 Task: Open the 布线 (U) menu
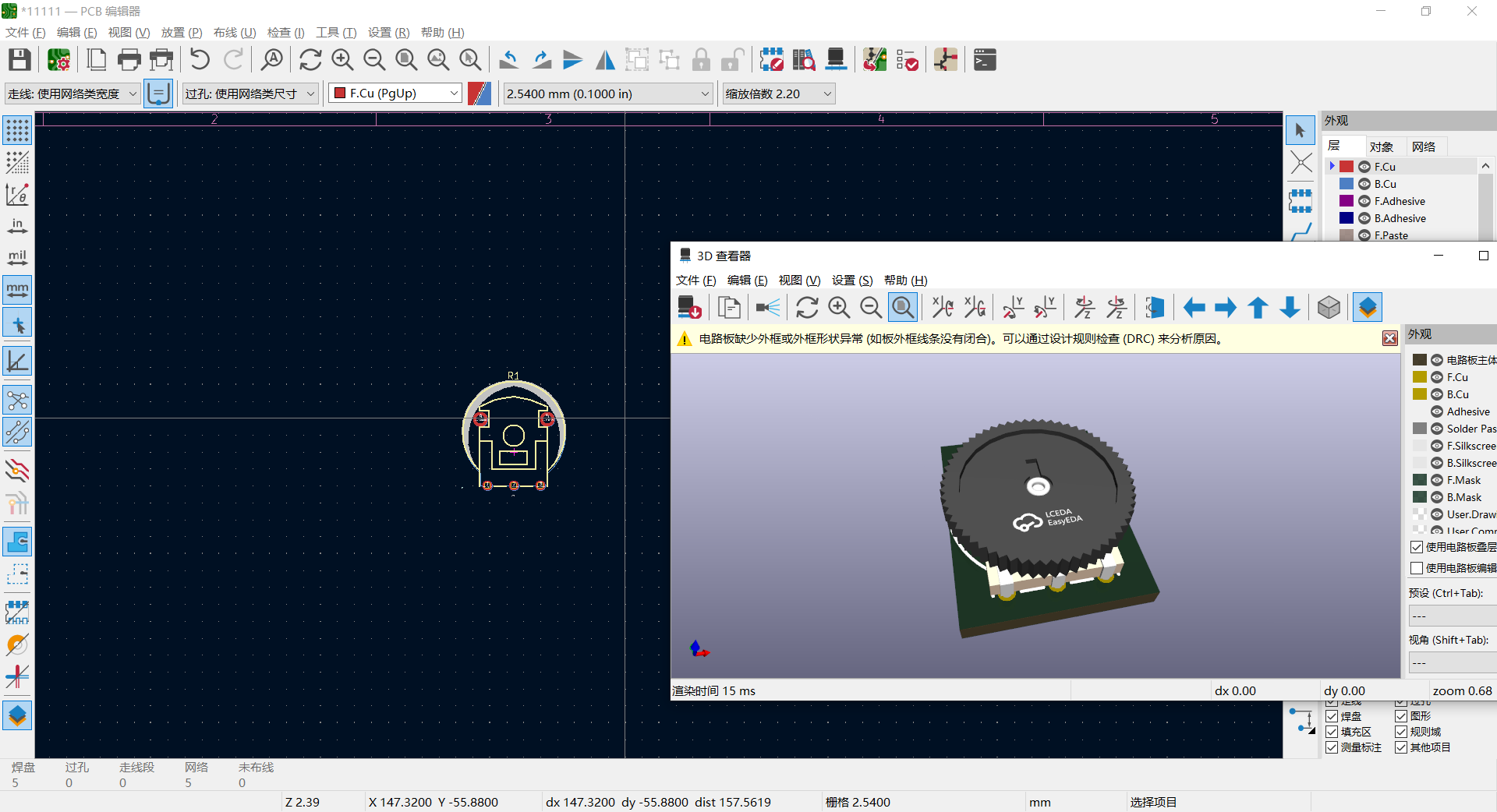coord(235,32)
